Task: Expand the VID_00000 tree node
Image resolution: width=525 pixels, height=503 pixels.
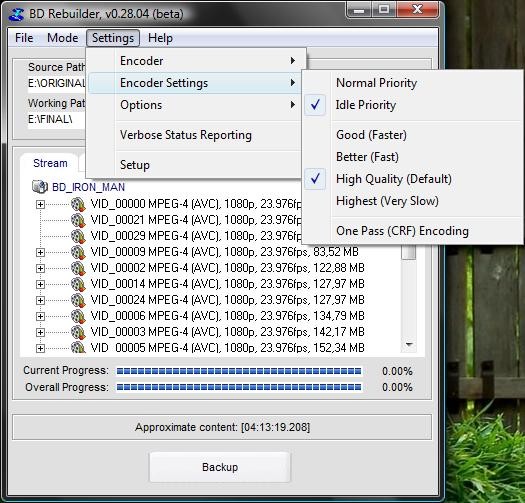Action: (x=40, y=204)
